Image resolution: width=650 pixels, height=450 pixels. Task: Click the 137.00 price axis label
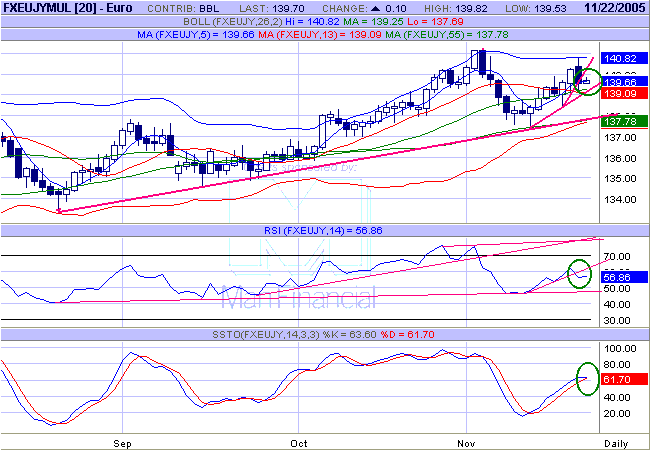click(x=621, y=138)
